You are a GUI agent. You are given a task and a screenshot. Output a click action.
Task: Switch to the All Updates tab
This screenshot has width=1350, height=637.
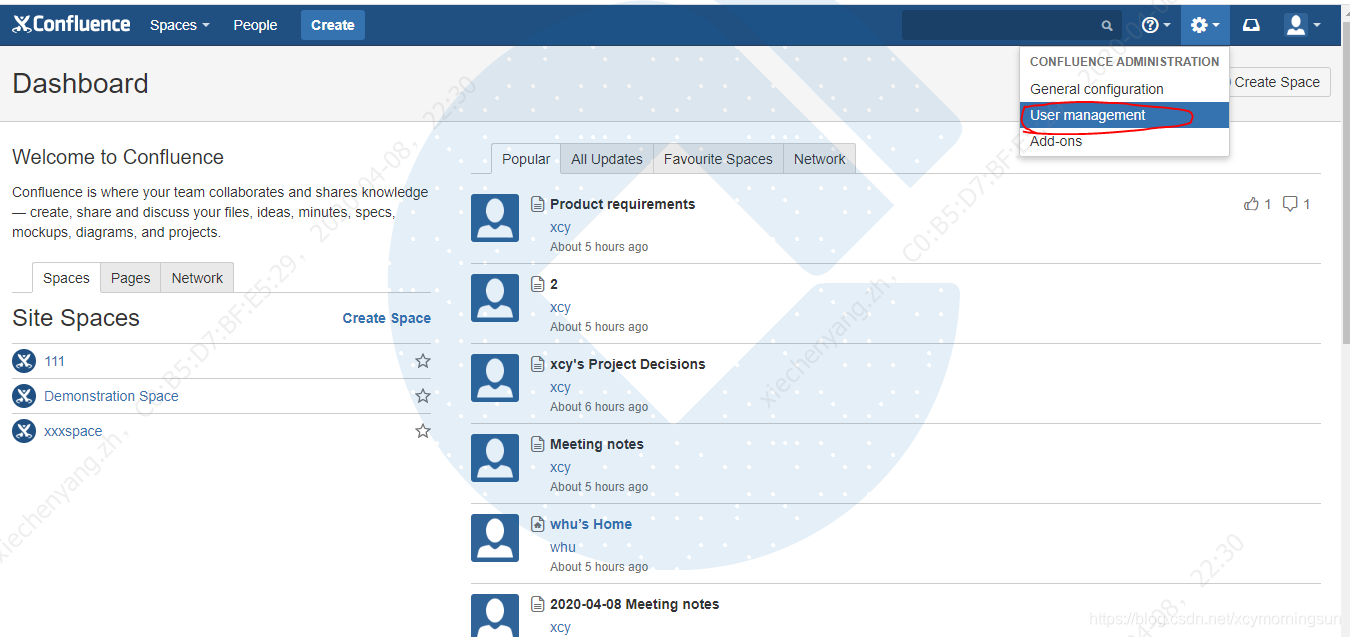[607, 159]
